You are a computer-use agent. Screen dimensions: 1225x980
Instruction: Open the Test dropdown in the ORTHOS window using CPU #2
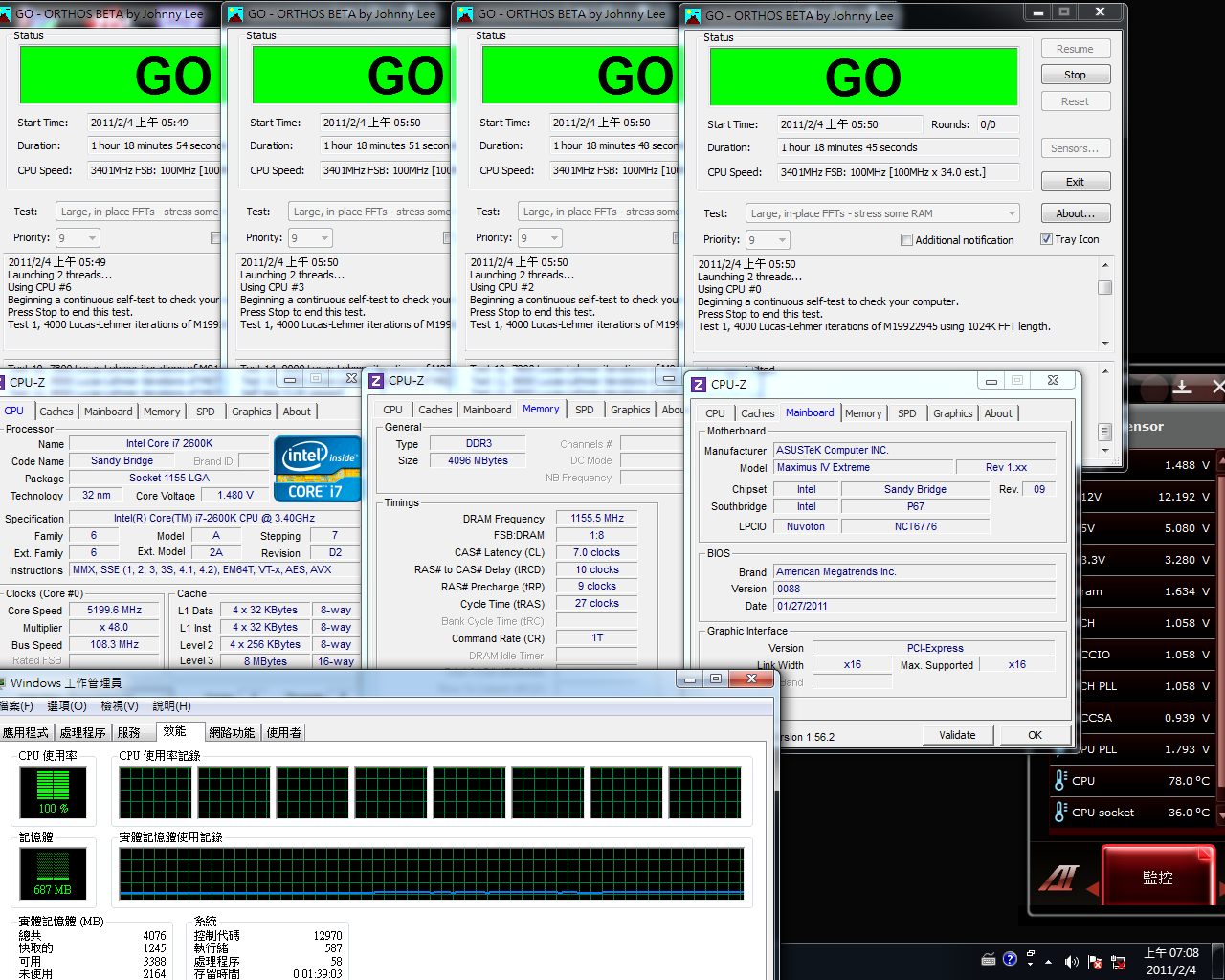tap(599, 212)
